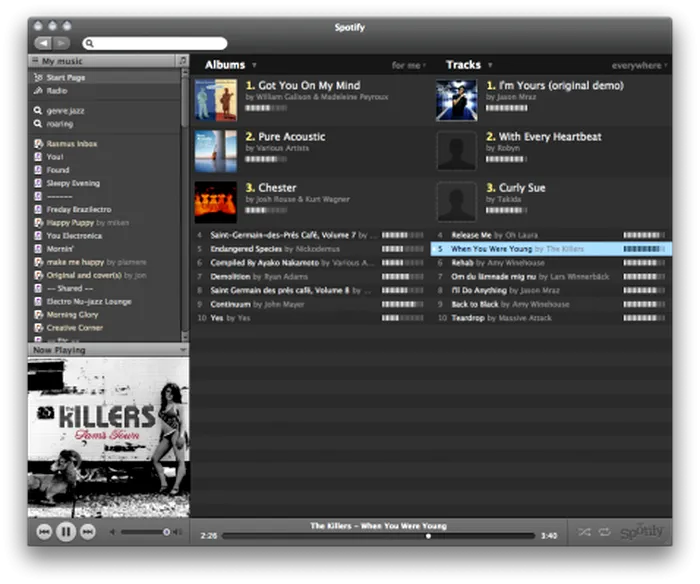
Task: Open the Mornin' playlist
Action: click(x=104, y=249)
